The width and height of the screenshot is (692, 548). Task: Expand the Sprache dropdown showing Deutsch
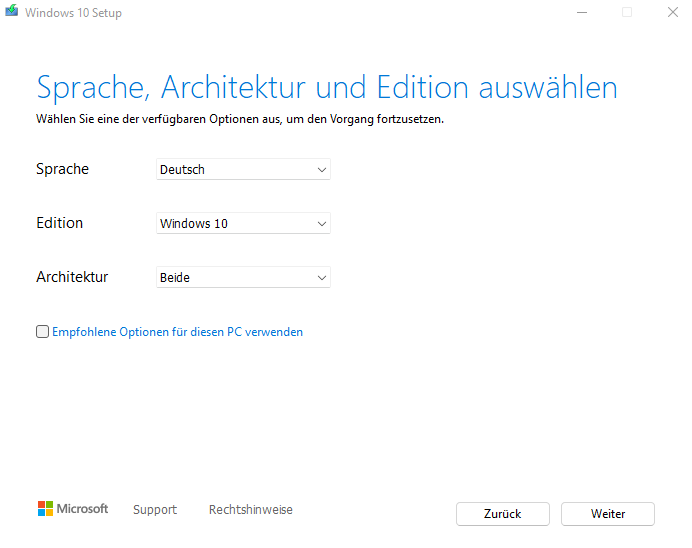pos(243,170)
